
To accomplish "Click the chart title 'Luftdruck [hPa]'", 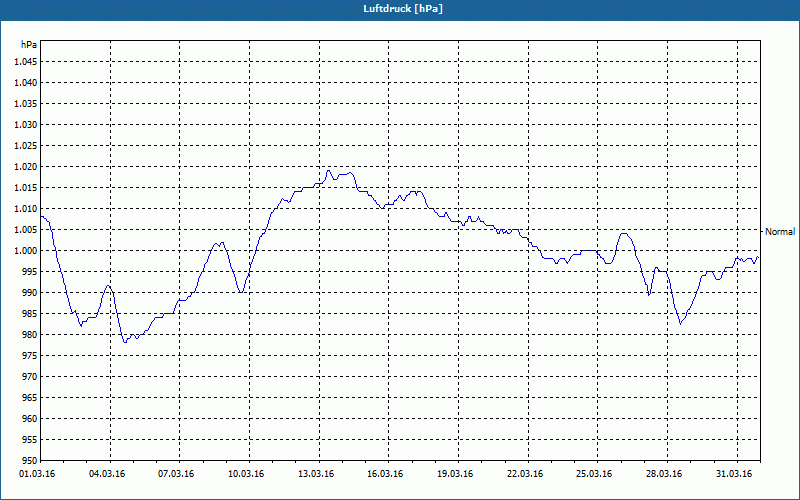I will pos(403,9).
